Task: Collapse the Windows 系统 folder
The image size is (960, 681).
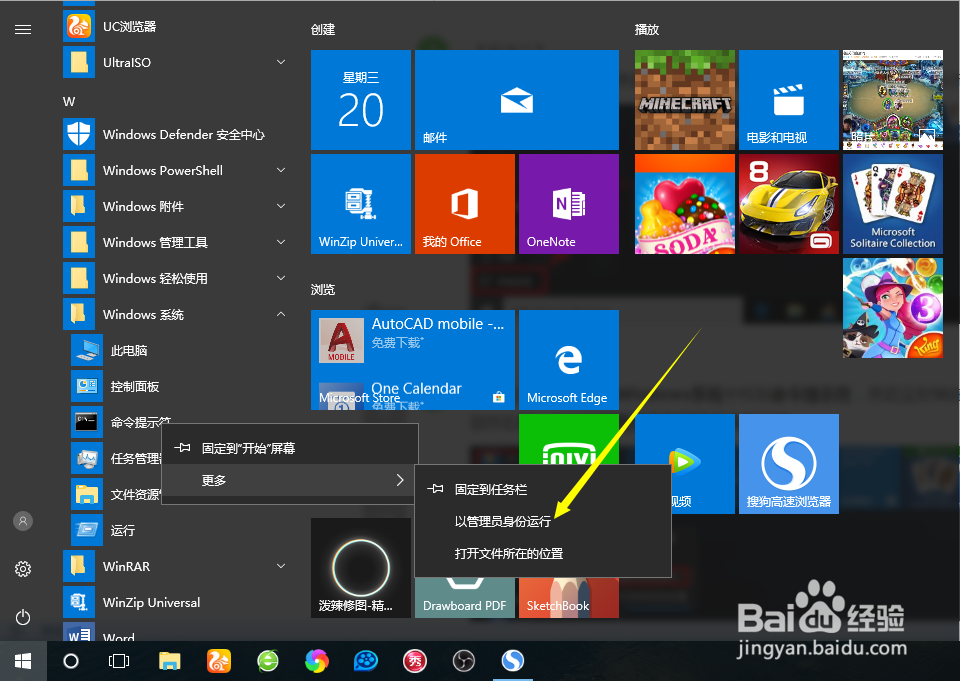Action: point(281,314)
